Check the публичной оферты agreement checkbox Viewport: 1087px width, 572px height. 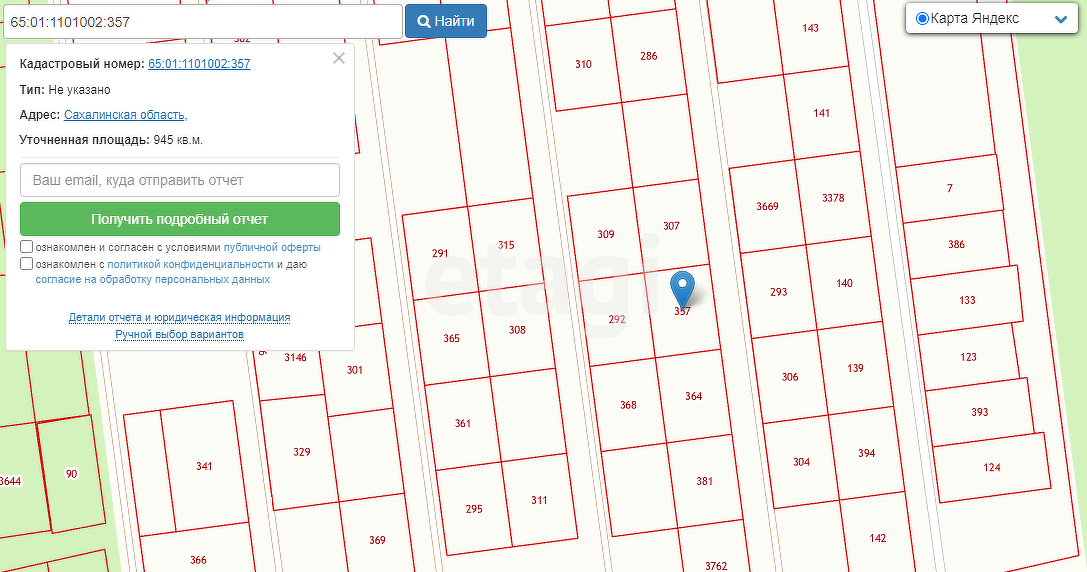[x=27, y=247]
